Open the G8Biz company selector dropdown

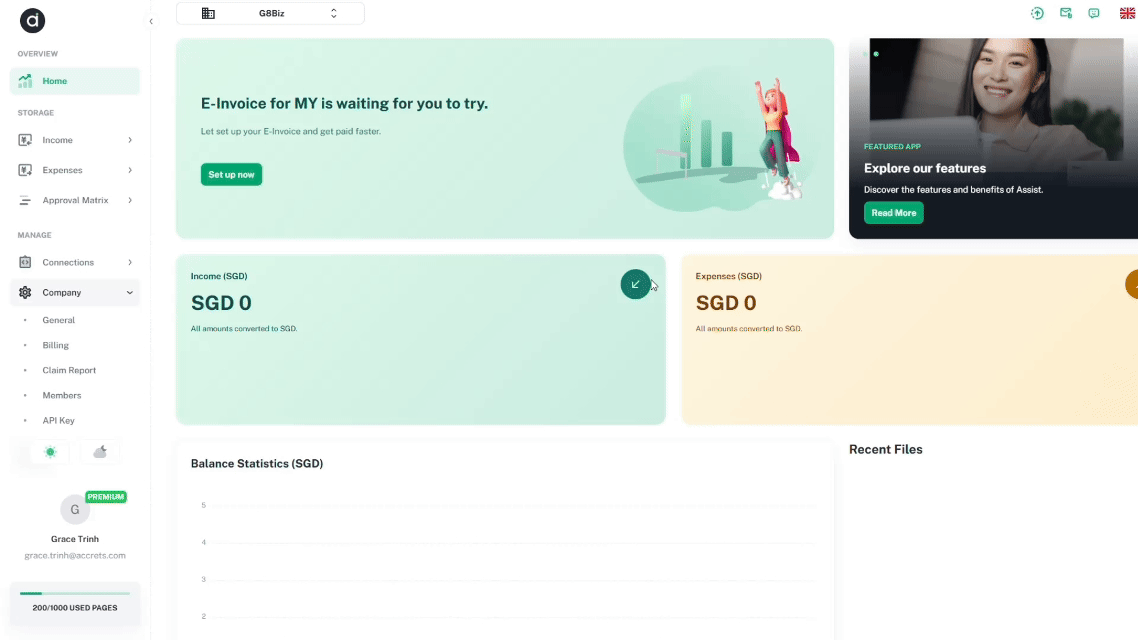(x=270, y=13)
